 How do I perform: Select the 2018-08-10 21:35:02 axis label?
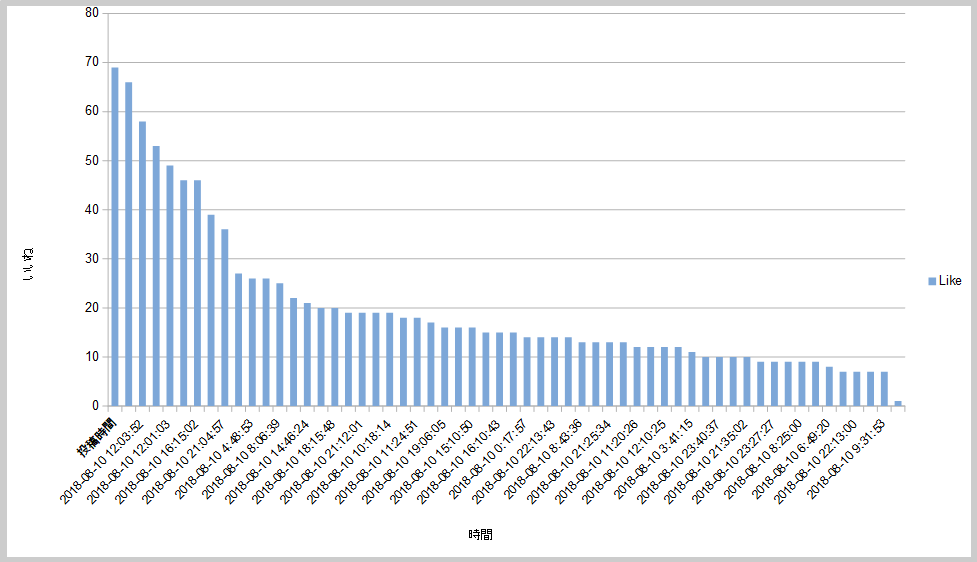(x=705, y=462)
